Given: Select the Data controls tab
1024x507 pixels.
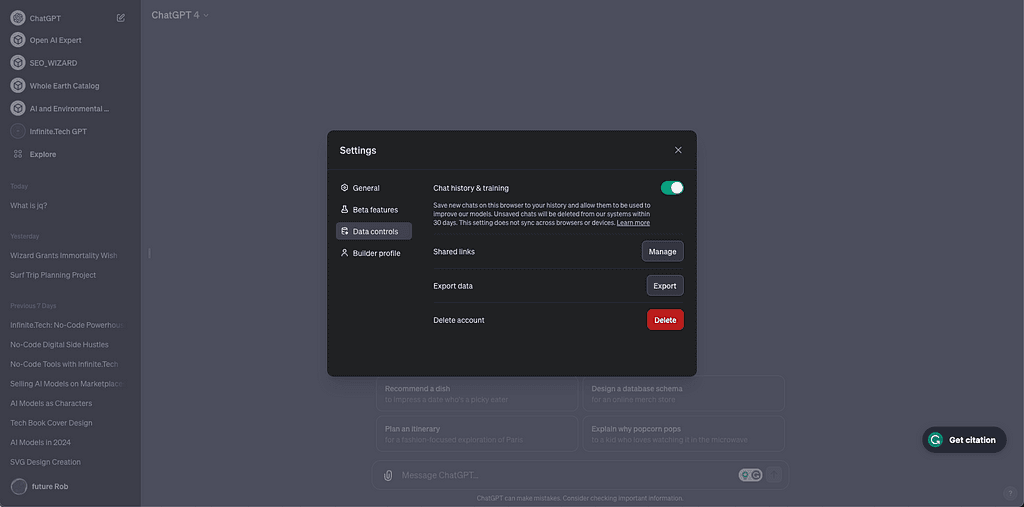Looking at the screenshot, I should coord(374,231).
